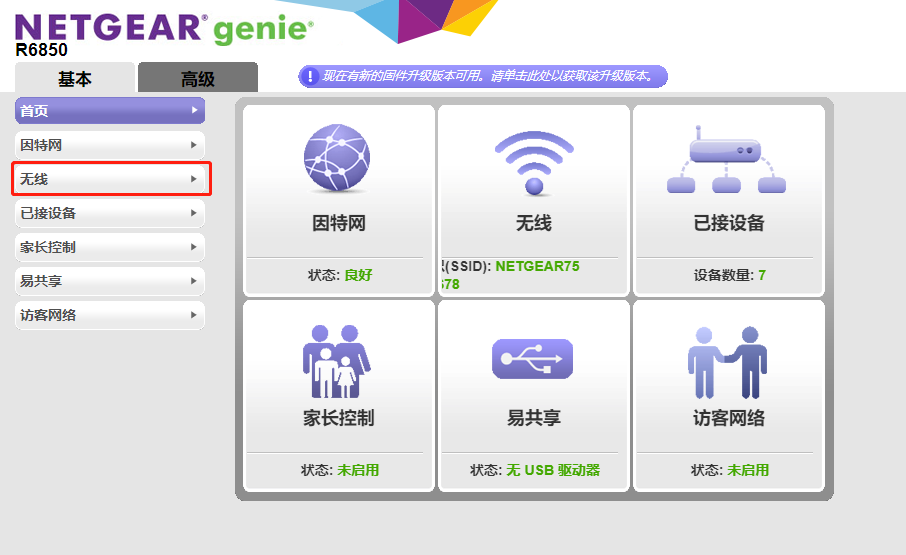The image size is (906, 555).
Task: Open the 已接设备 sidebar menu item
Action: click(x=110, y=213)
